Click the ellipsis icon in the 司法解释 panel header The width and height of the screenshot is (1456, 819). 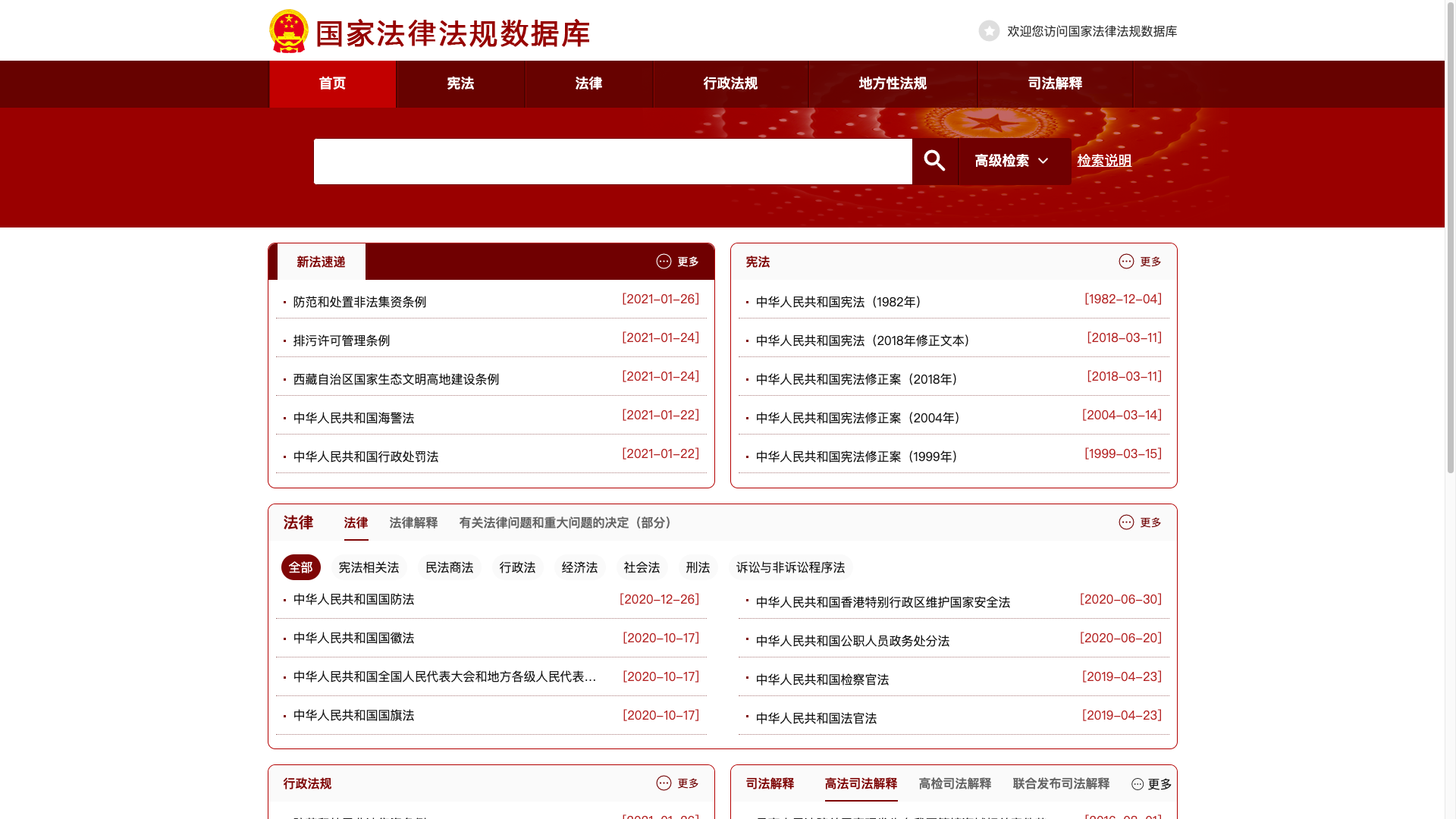(1136, 783)
